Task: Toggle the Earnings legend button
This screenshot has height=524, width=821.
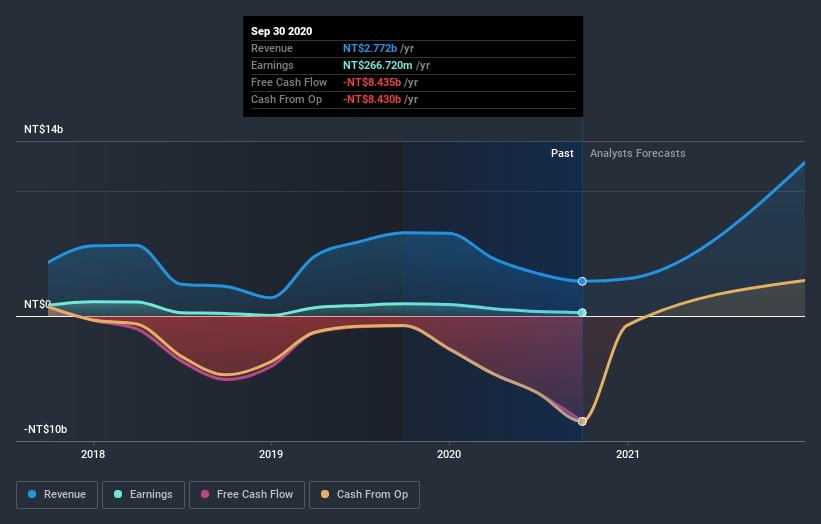Action: tap(143, 495)
